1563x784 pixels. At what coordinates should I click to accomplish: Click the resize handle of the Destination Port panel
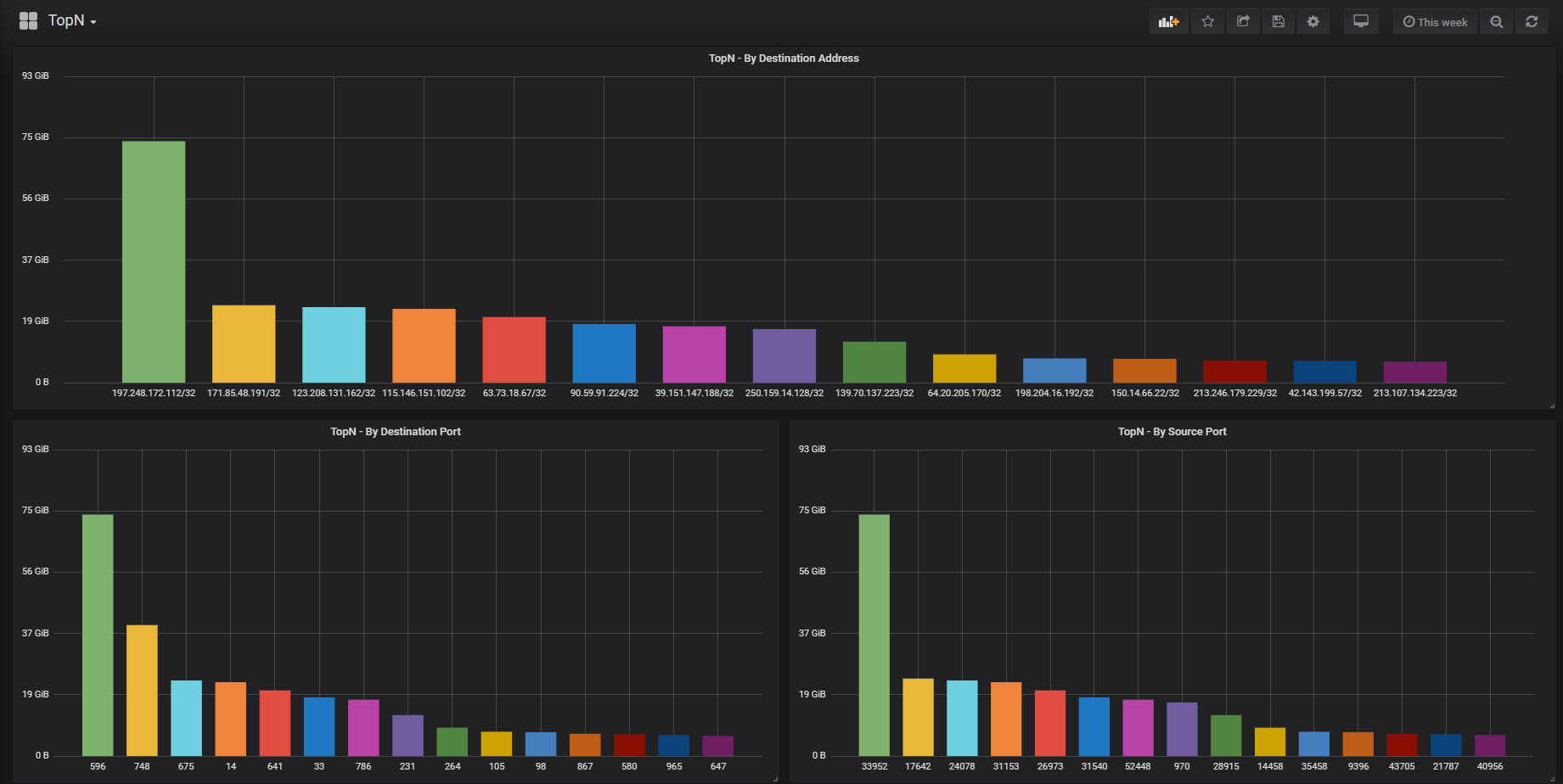coord(774,778)
